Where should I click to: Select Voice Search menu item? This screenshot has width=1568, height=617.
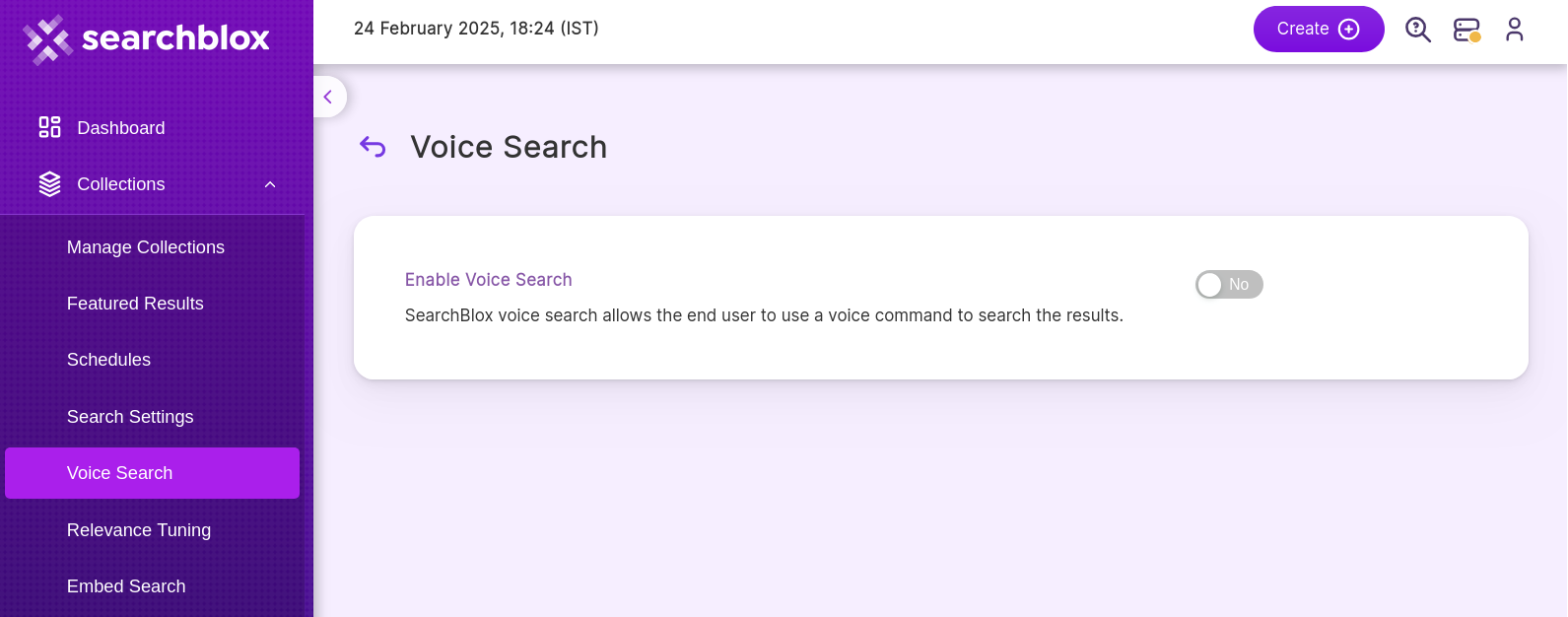[152, 473]
